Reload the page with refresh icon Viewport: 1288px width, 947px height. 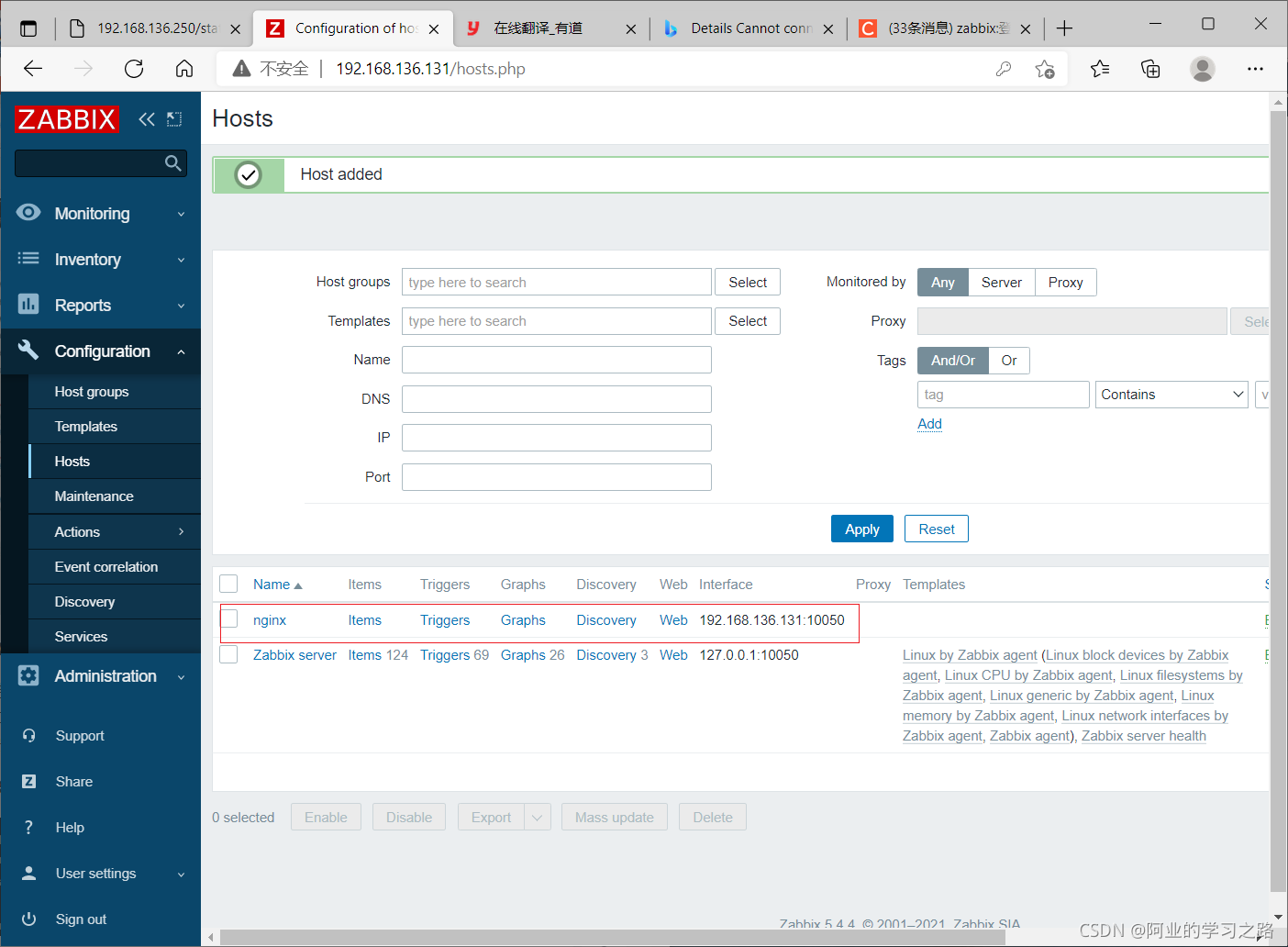(134, 69)
